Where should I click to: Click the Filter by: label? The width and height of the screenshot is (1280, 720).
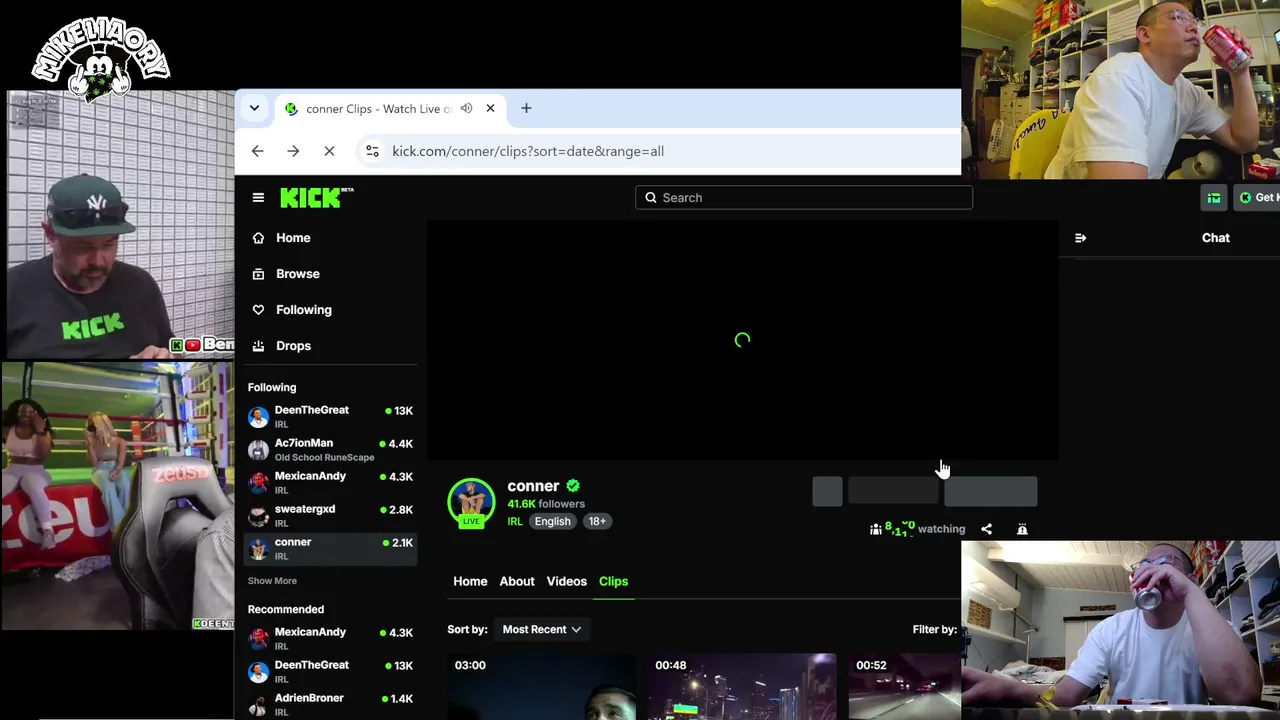(x=935, y=629)
